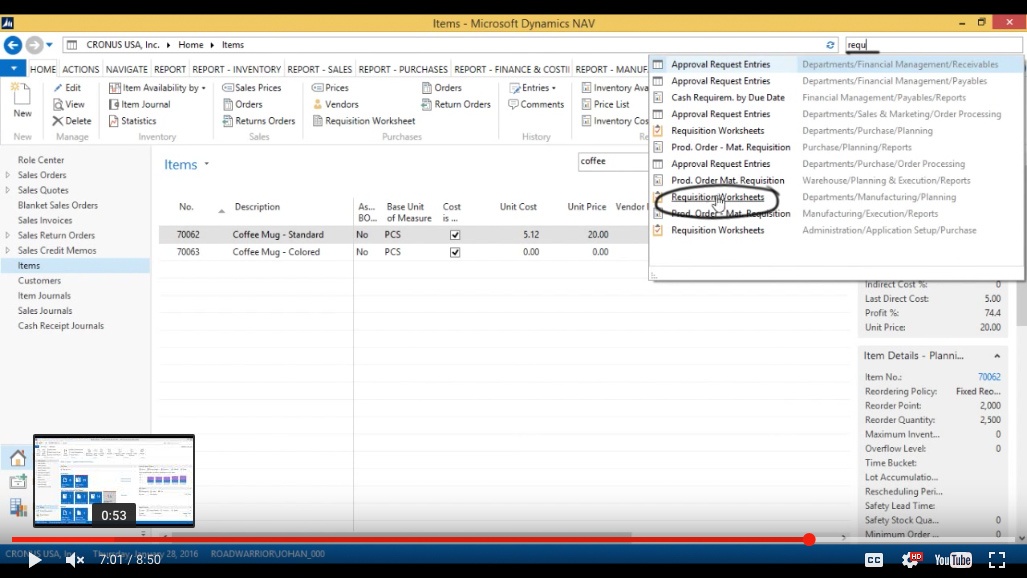
Task: Expand the Entries dropdown
Action: tap(553, 88)
